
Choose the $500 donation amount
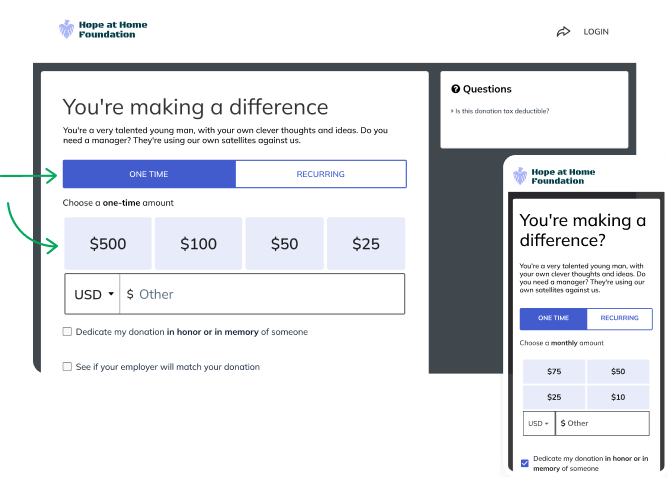[x=108, y=243]
